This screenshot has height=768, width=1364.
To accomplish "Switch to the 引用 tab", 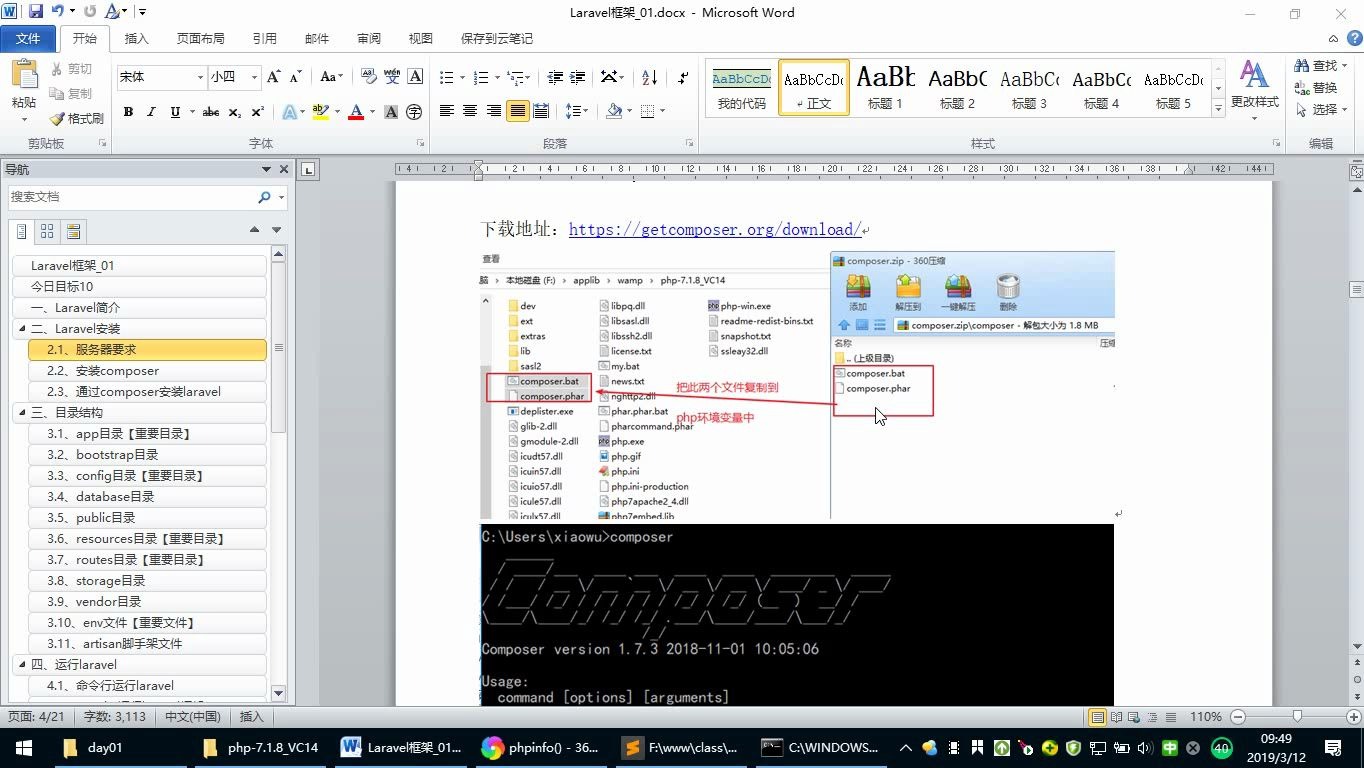I will (264, 38).
